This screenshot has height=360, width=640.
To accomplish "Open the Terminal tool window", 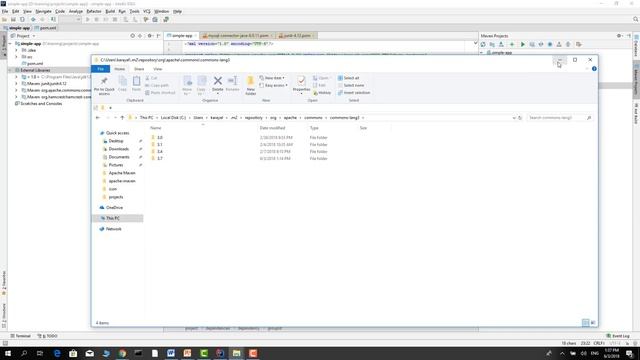I will tap(20, 336).
